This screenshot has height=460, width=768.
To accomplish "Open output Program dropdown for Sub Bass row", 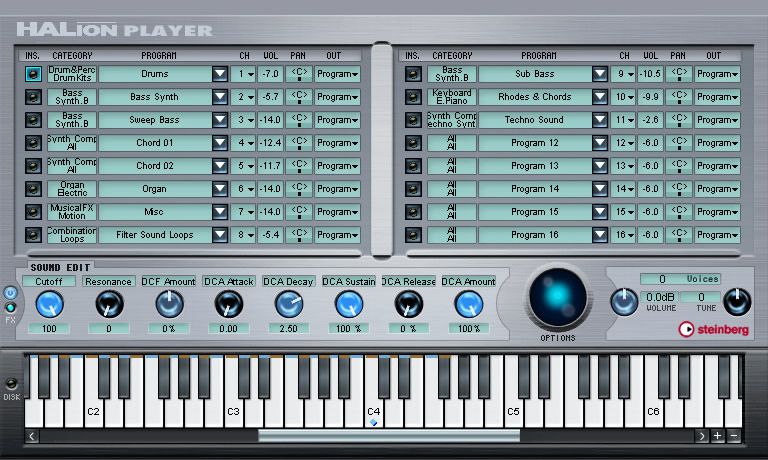I will click(x=718, y=74).
